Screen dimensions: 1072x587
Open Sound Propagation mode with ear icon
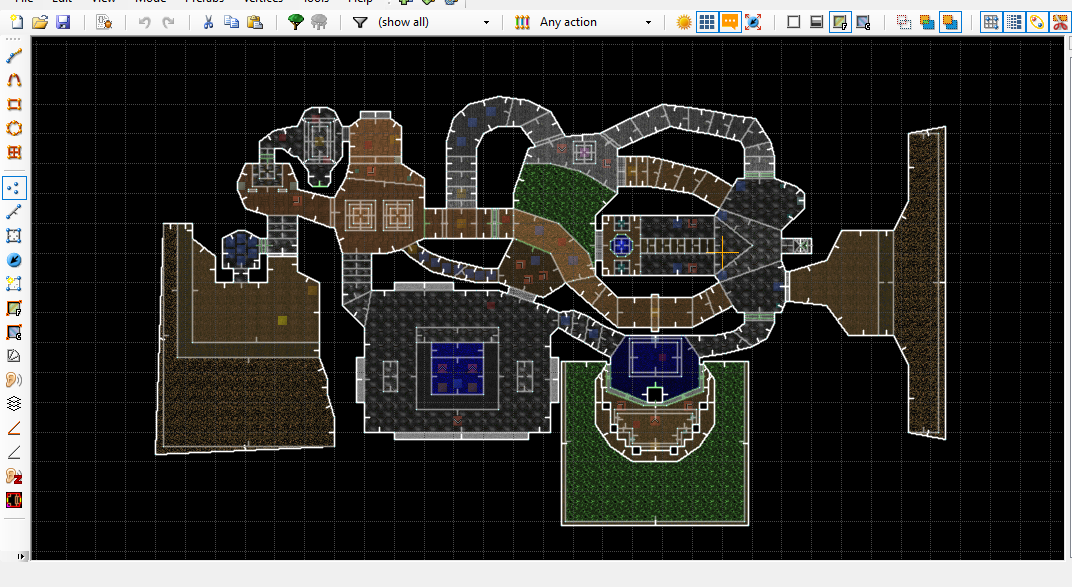(14, 380)
